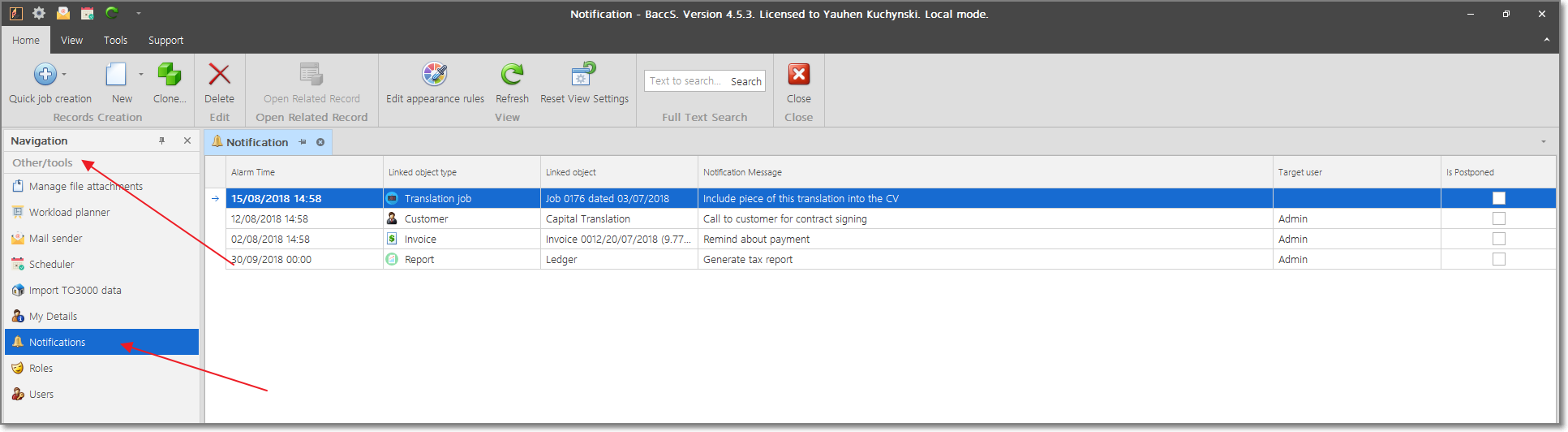Sort by Linked object type column

462,172
